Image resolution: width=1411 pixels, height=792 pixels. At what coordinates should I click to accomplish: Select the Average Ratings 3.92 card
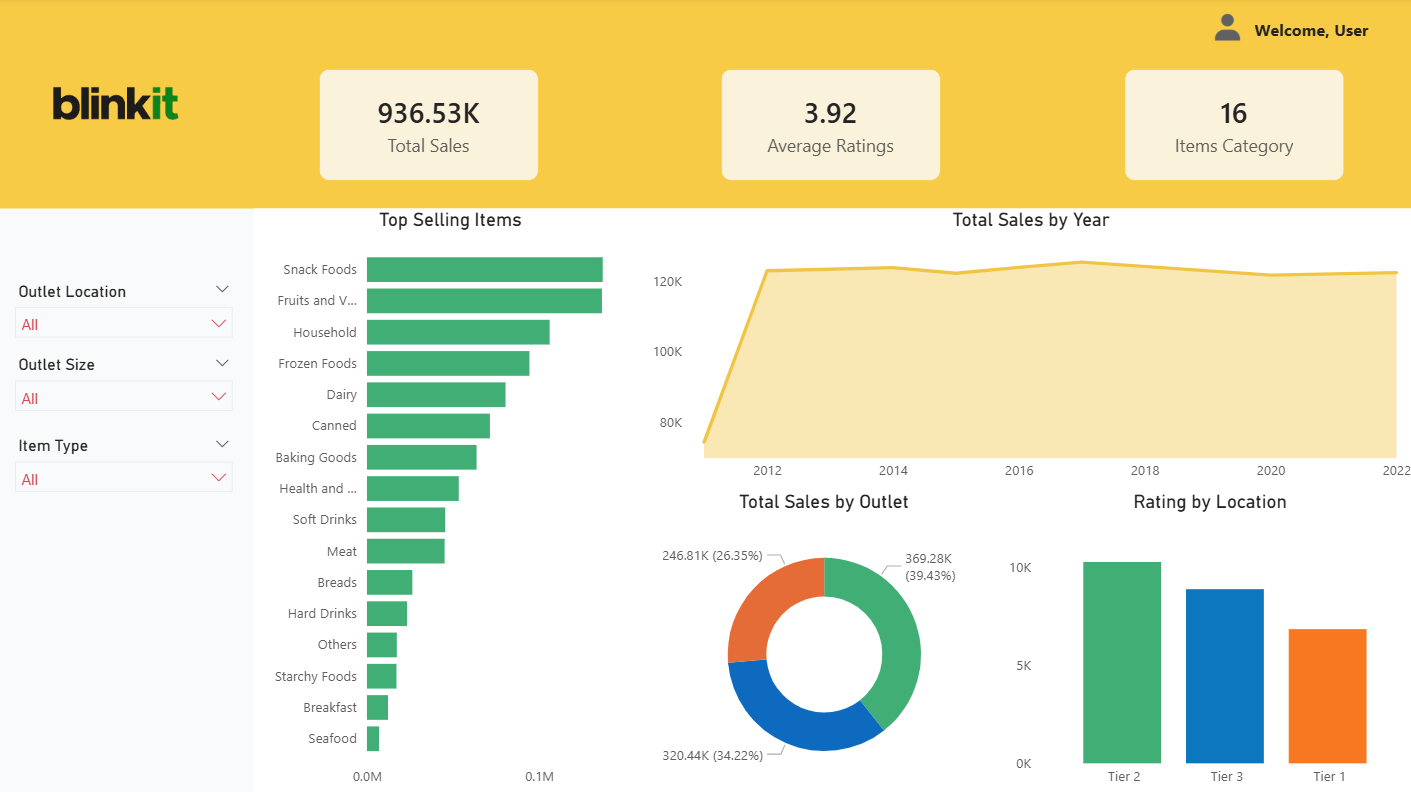831,125
